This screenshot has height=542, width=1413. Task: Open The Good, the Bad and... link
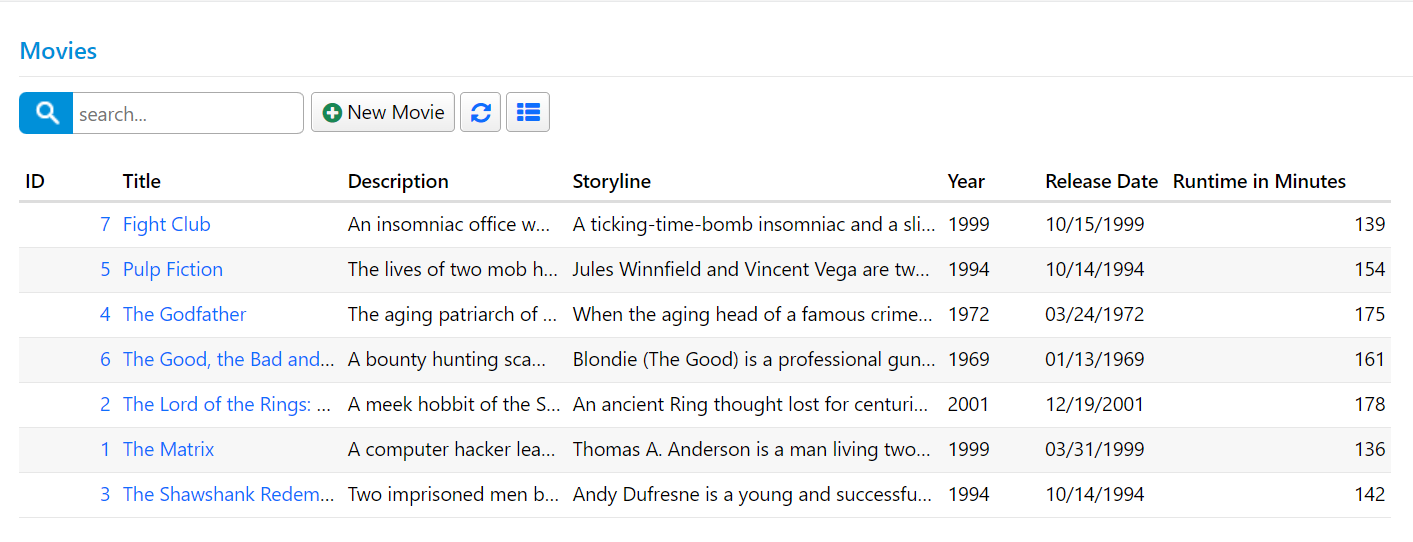click(x=228, y=359)
